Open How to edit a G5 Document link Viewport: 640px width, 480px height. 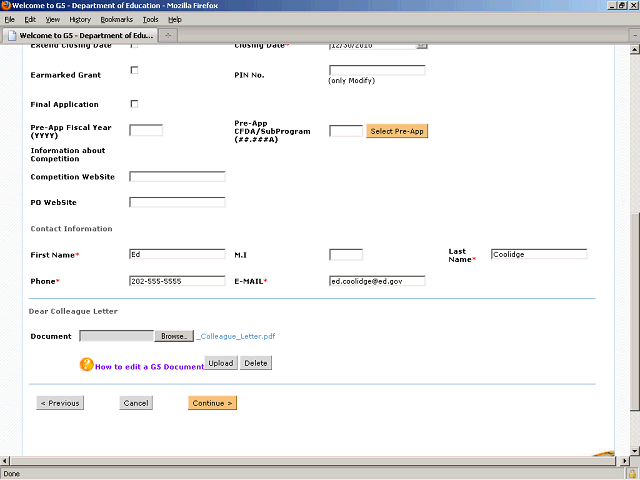149,367
